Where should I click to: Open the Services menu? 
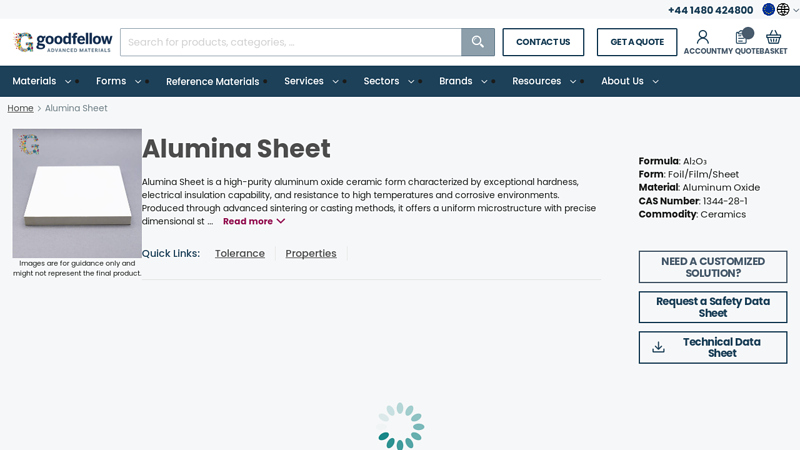304,81
